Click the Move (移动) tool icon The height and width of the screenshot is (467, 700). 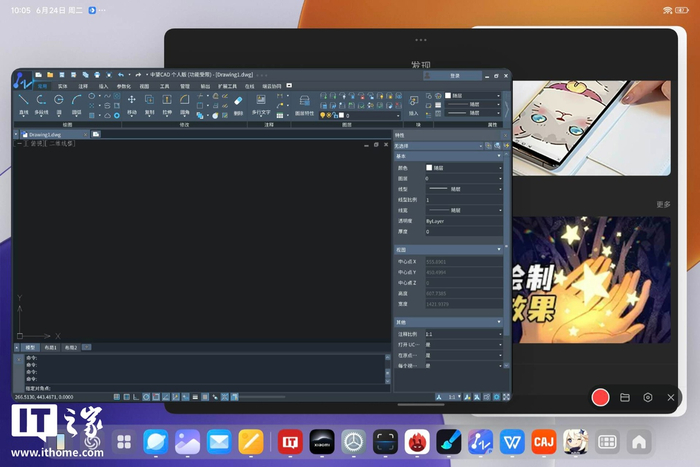click(131, 101)
